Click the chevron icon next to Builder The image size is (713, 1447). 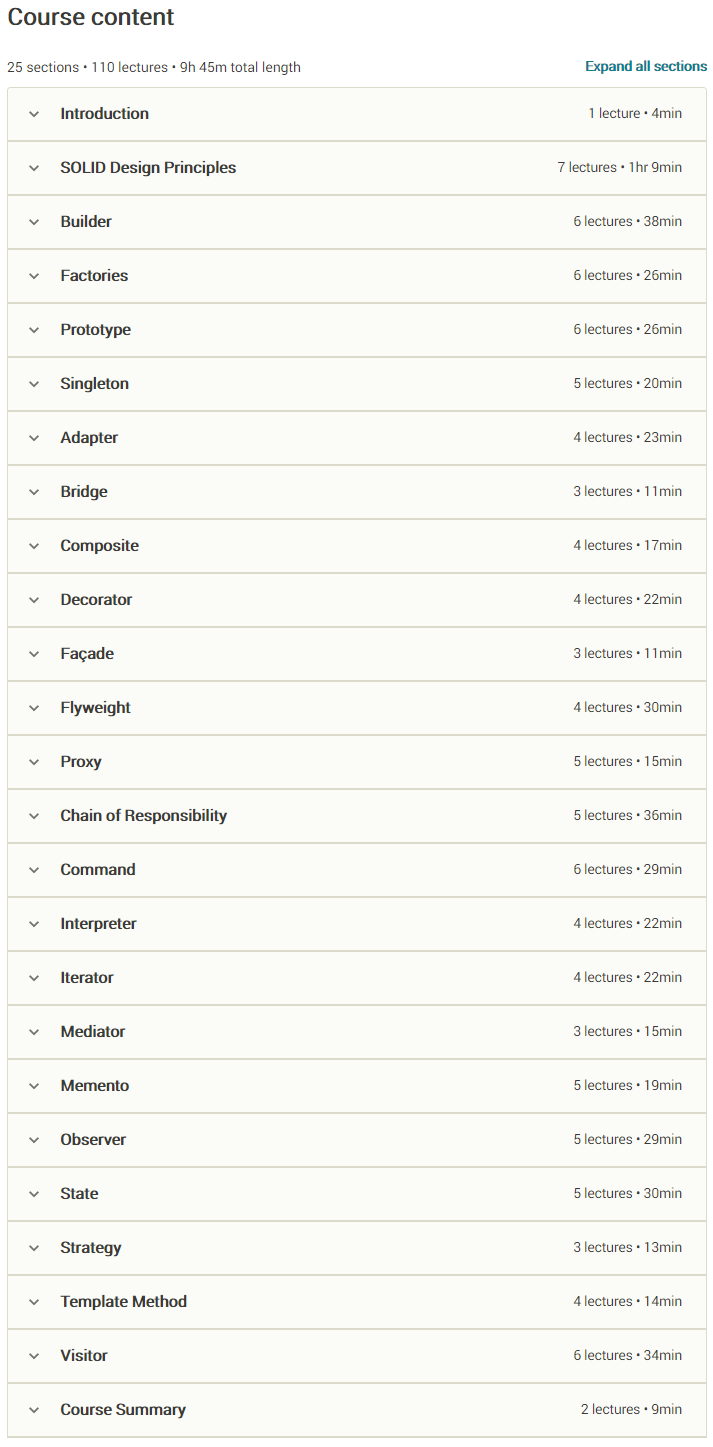click(34, 222)
